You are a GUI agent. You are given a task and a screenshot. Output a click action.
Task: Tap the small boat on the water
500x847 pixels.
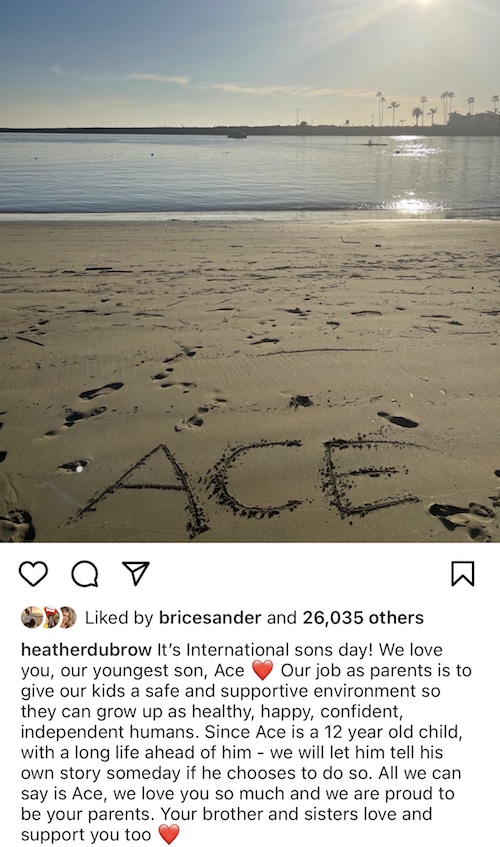coord(237,134)
